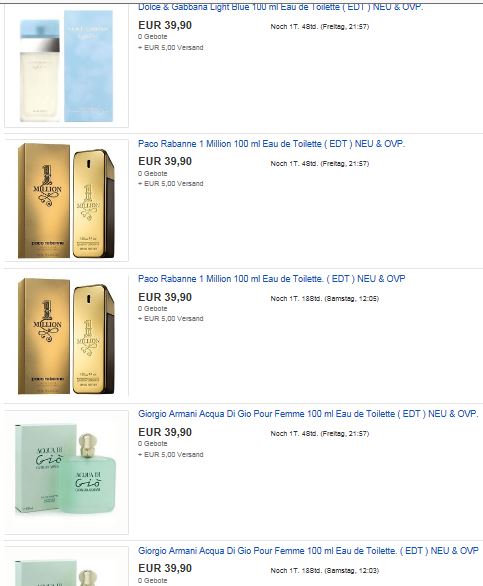This screenshot has height=586, width=483.
Task: Open second Paco Rabanne 1 Million listing ending Samstag
Action: (x=271, y=279)
